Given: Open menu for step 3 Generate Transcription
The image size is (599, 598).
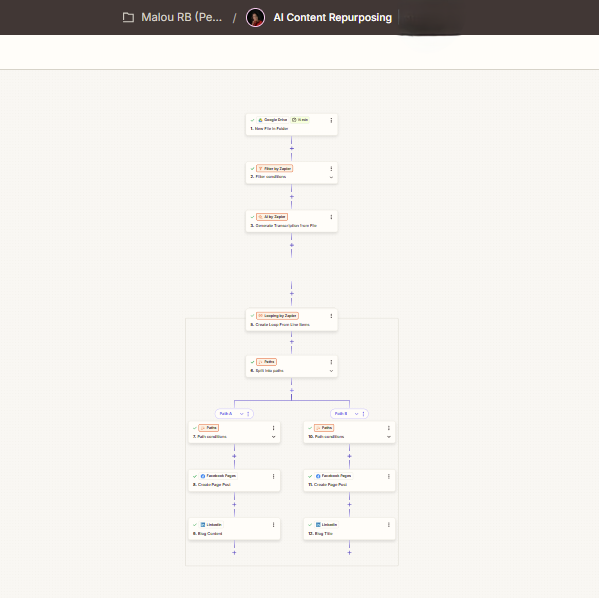Looking at the screenshot, I should point(331,217).
